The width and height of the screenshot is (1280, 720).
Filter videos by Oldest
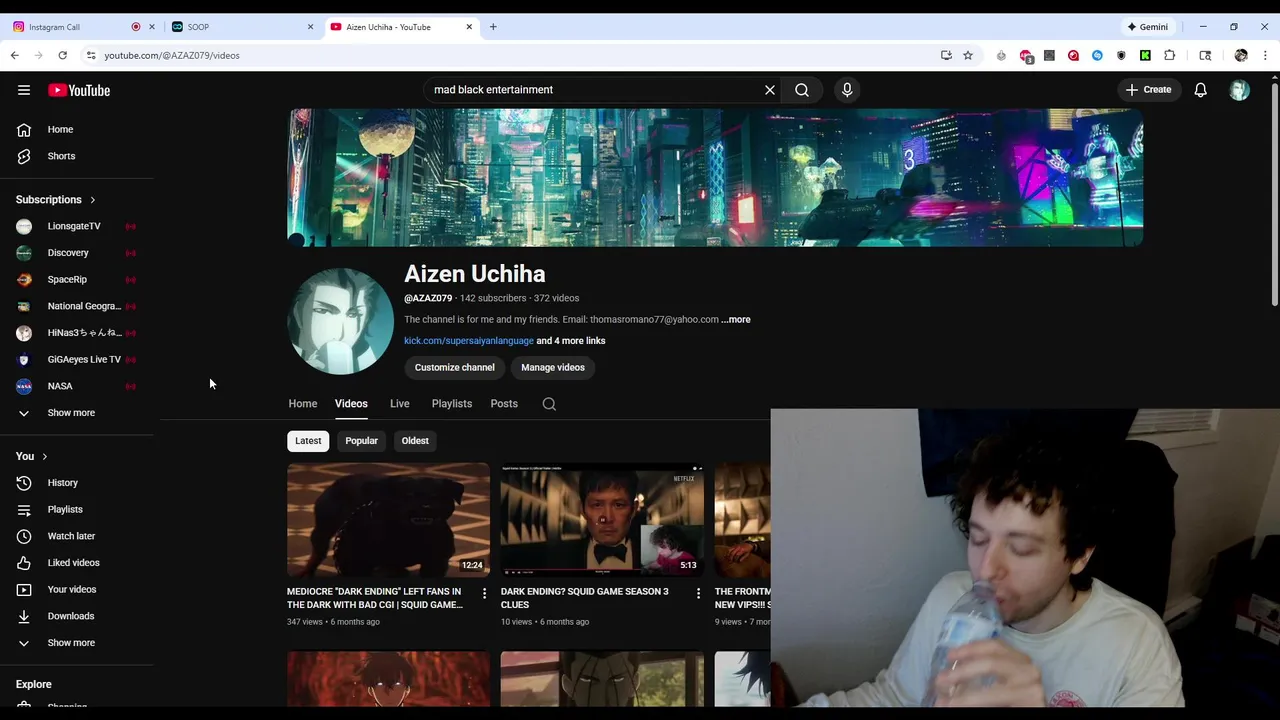(x=415, y=441)
